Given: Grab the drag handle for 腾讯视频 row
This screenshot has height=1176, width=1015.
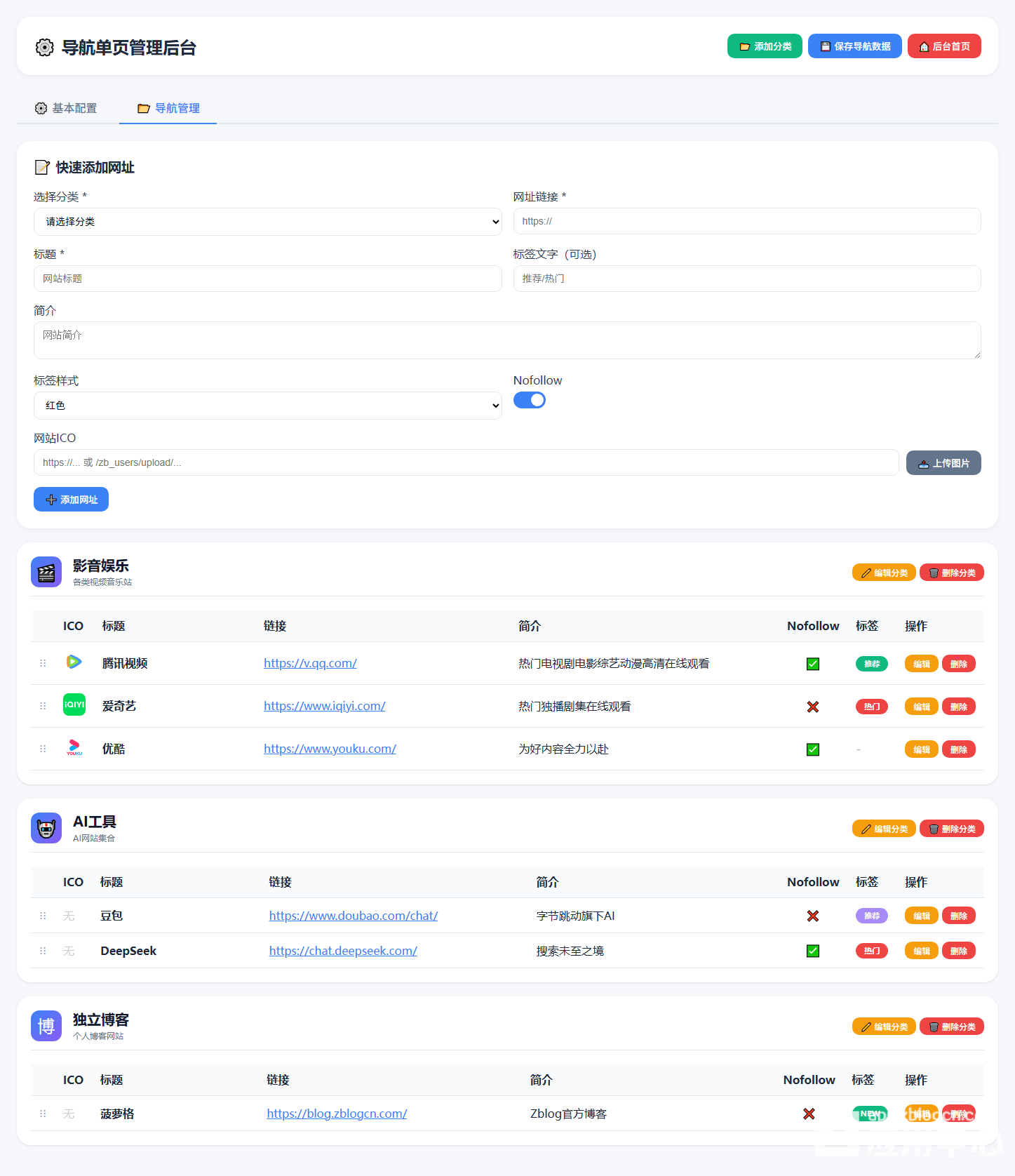Looking at the screenshot, I should [43, 663].
